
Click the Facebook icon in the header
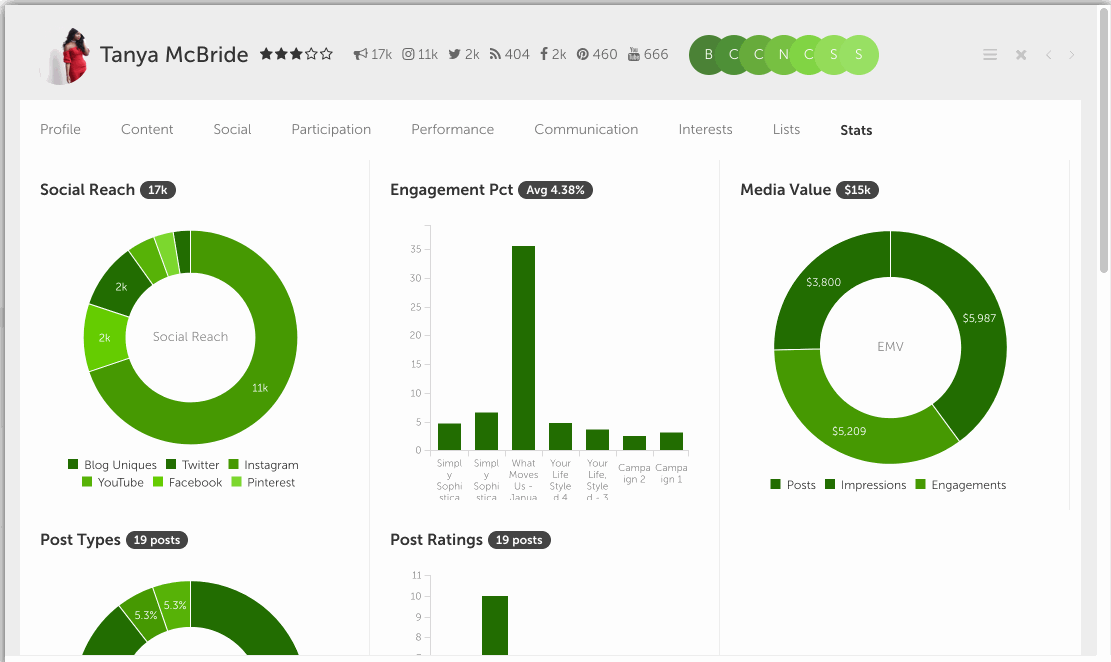point(543,54)
